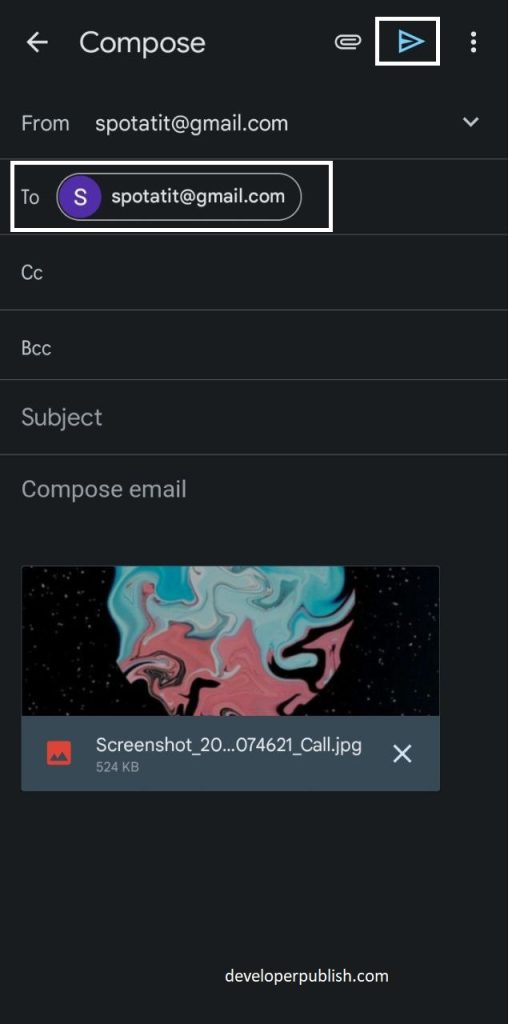Open the spotatit@gmail.com recipient chip

pos(179,197)
